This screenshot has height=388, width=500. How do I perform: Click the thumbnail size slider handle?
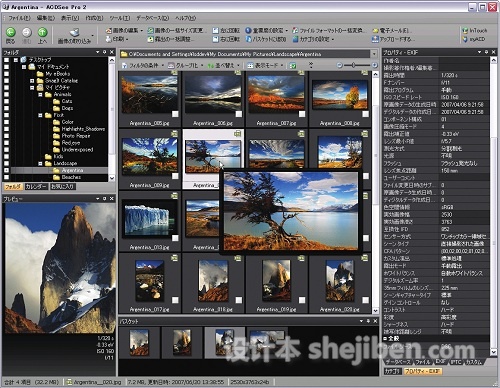(x=353, y=65)
